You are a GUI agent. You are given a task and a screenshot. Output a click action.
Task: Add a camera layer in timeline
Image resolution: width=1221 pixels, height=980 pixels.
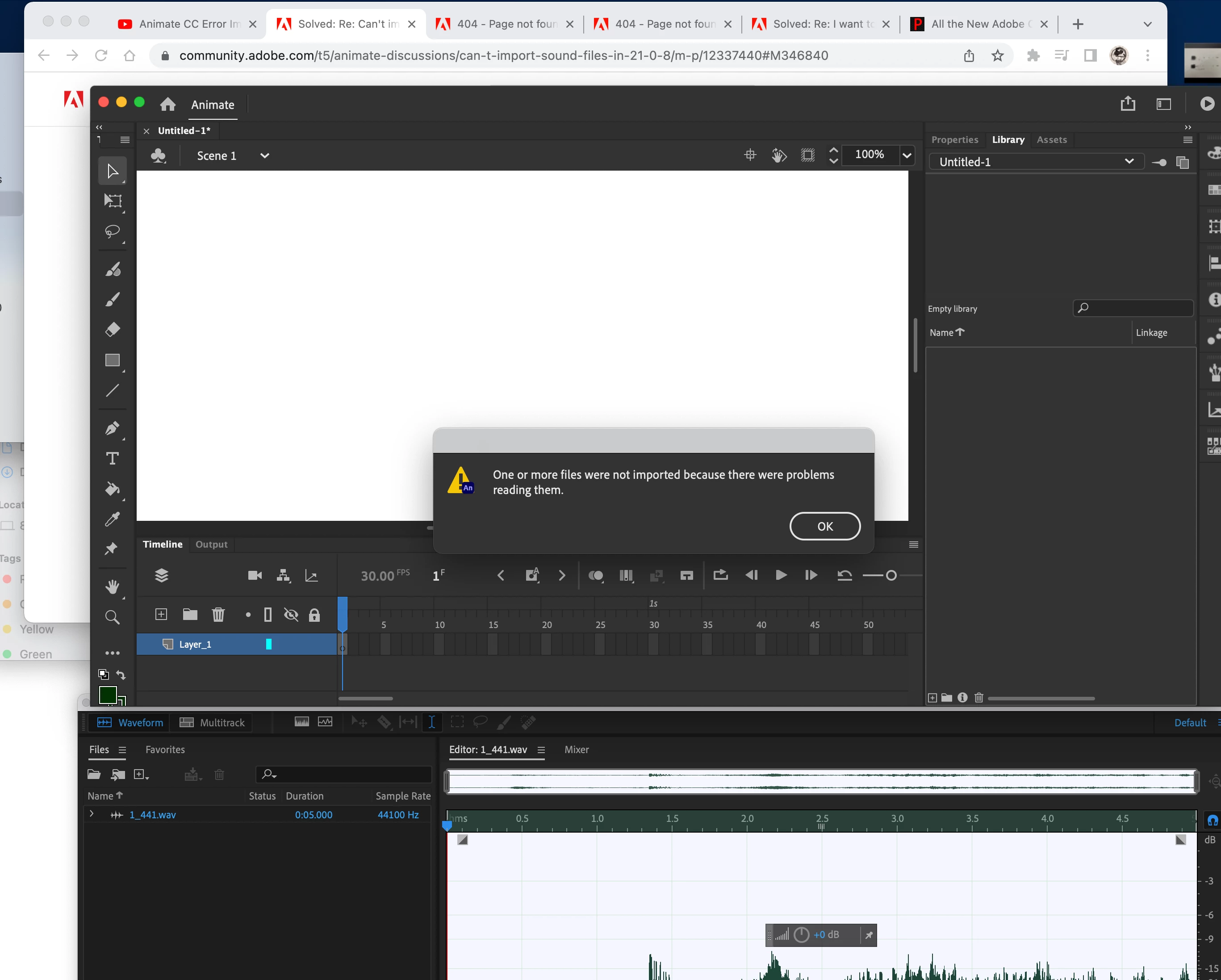pyautogui.click(x=255, y=575)
